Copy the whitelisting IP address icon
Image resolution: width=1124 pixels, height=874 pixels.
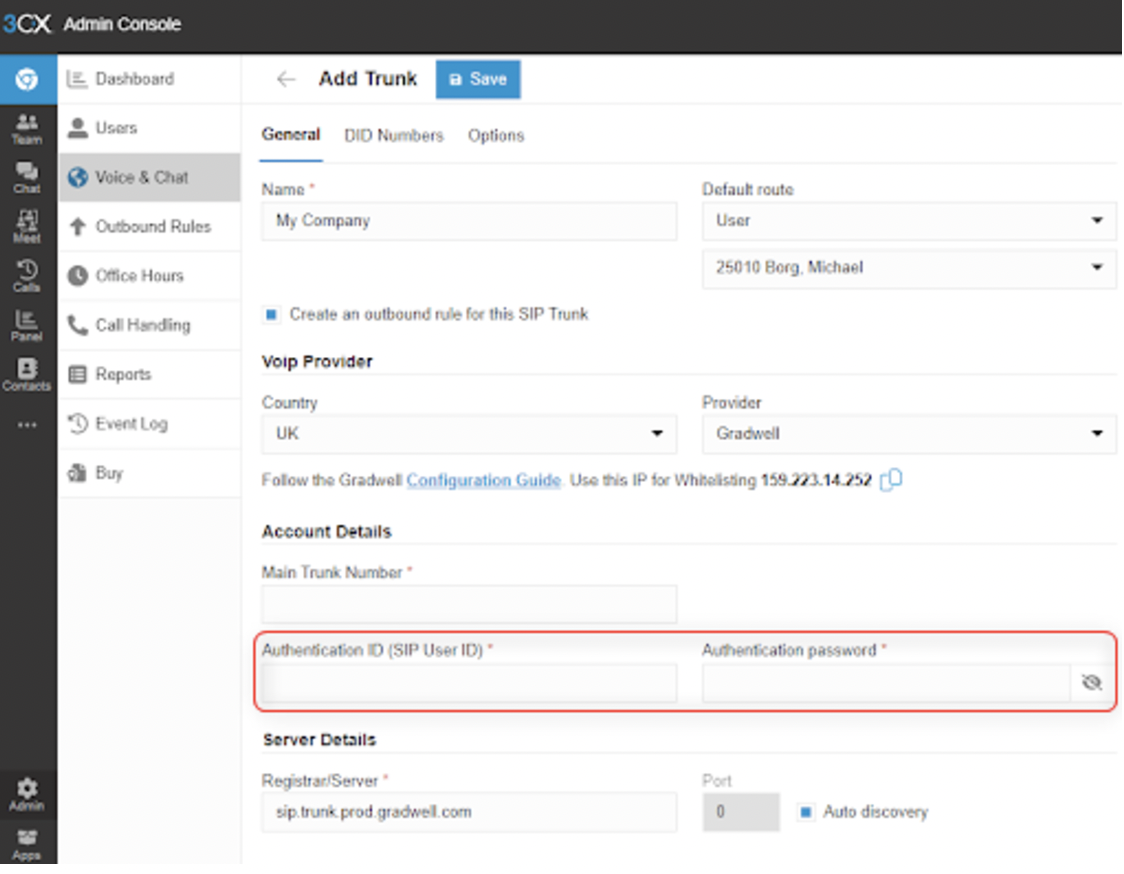pyautogui.click(x=891, y=480)
